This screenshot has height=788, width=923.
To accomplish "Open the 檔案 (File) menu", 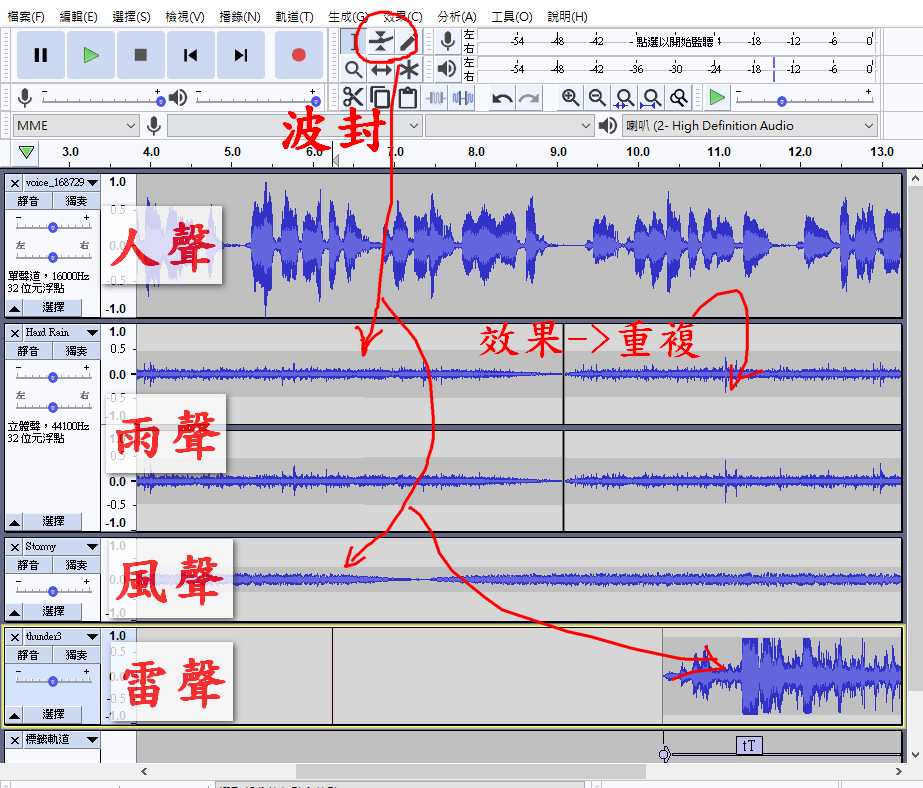I will [x=26, y=17].
